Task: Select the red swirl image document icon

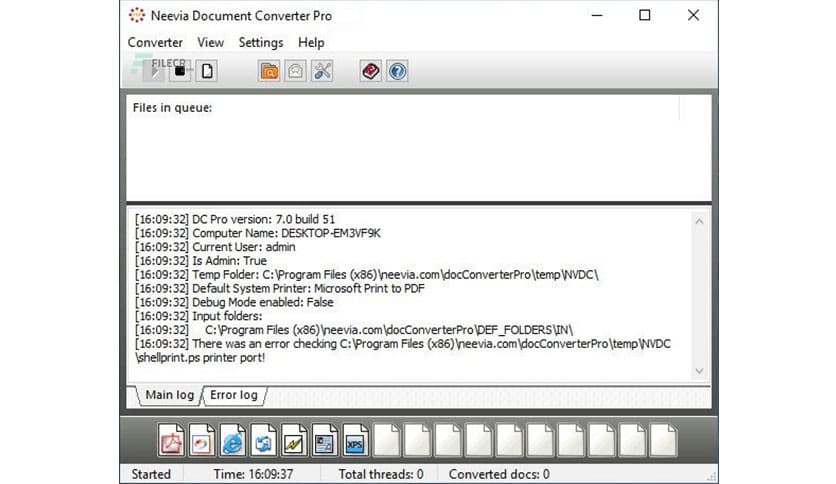Action: [x=202, y=440]
